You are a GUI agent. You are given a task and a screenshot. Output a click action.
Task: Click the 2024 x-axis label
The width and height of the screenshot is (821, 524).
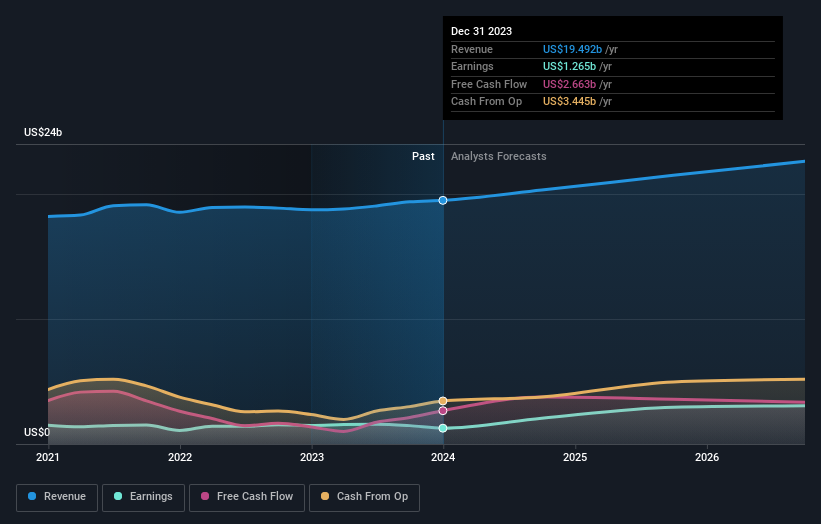[x=443, y=457]
